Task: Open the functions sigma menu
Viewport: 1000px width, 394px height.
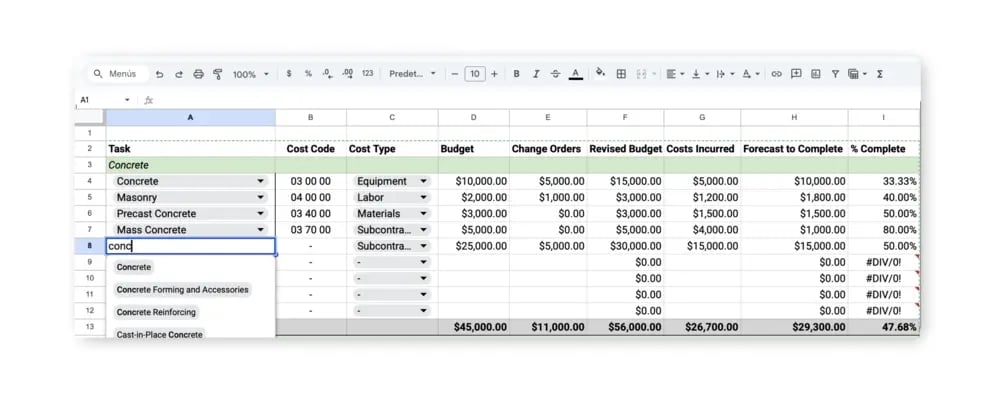Action: tap(879, 74)
